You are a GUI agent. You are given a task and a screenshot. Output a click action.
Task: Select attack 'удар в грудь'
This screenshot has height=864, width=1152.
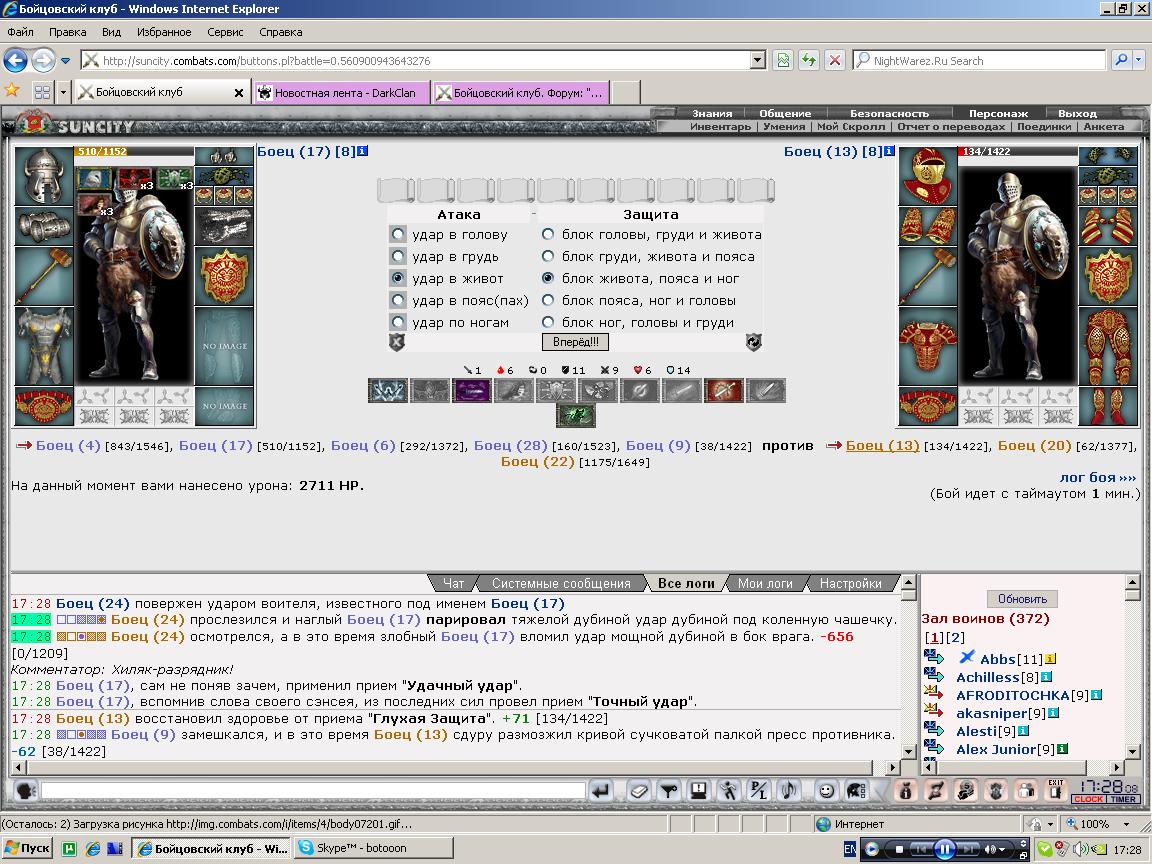tap(398, 256)
